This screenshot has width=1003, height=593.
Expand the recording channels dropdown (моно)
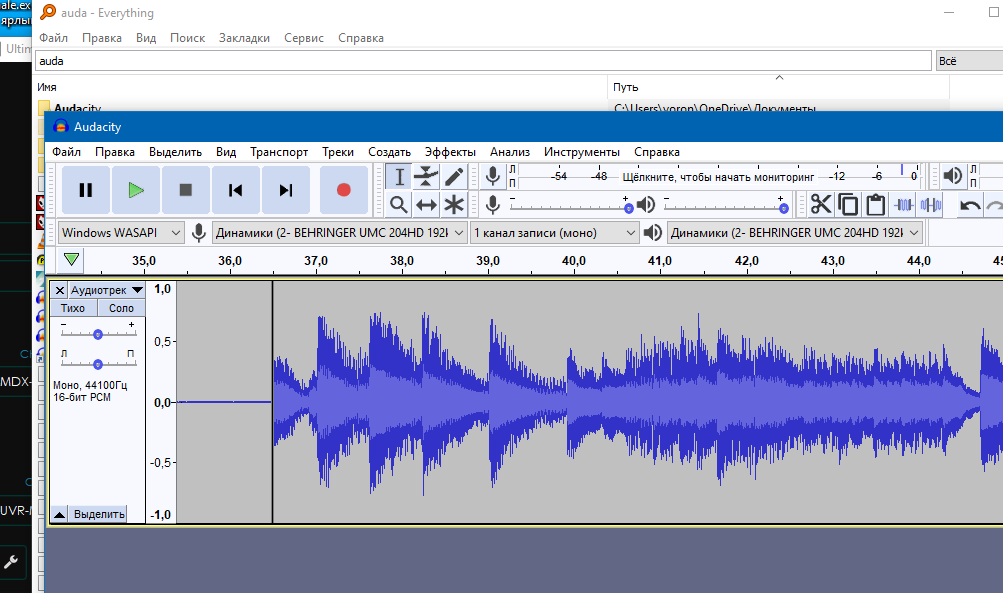point(554,232)
